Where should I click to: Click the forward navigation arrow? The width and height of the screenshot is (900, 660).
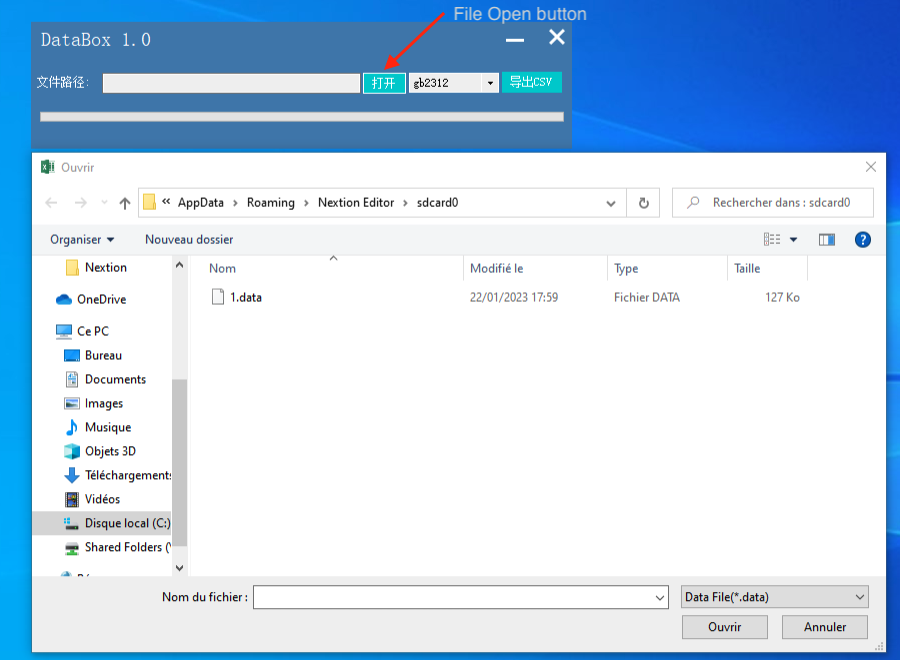point(81,203)
